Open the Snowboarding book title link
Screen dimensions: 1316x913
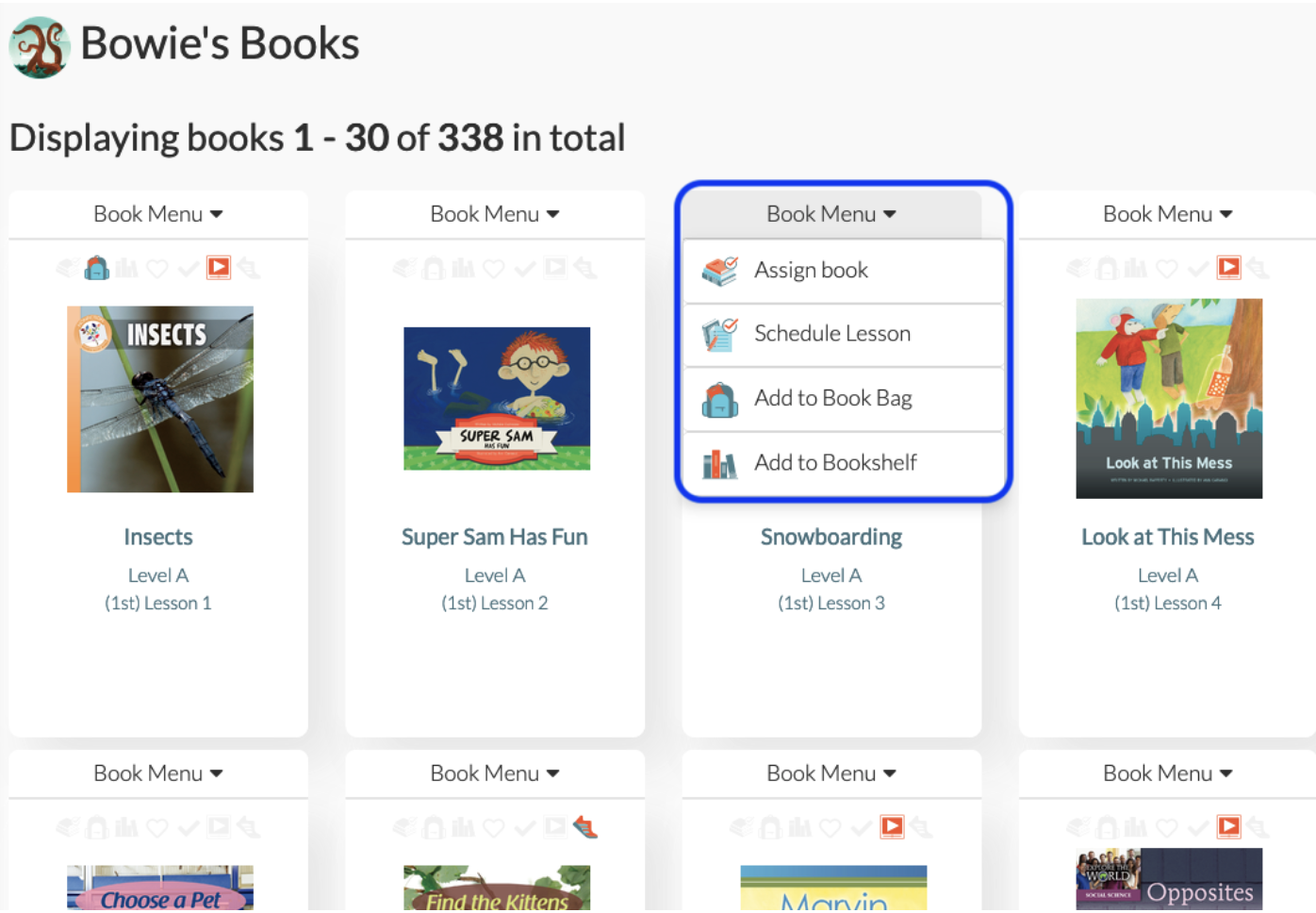(831, 537)
